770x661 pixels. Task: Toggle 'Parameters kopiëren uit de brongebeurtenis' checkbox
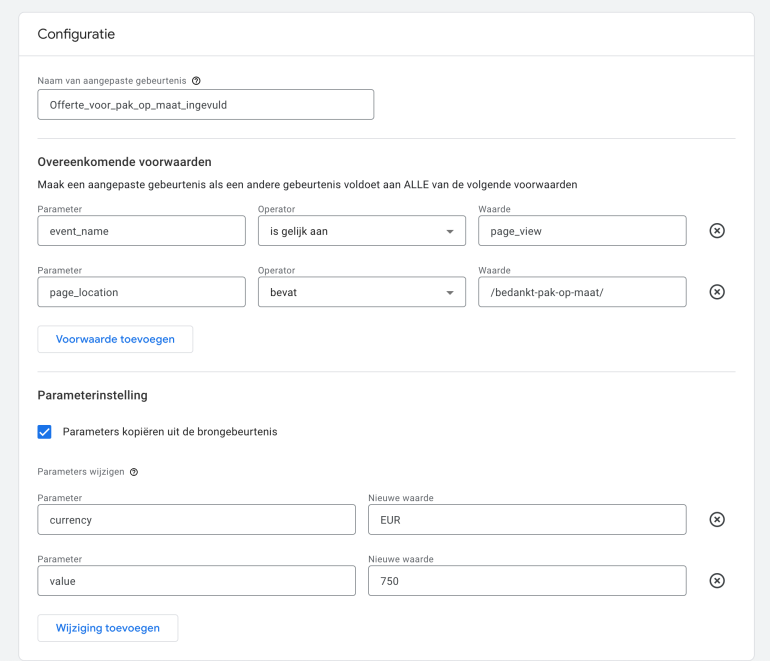[x=45, y=432]
